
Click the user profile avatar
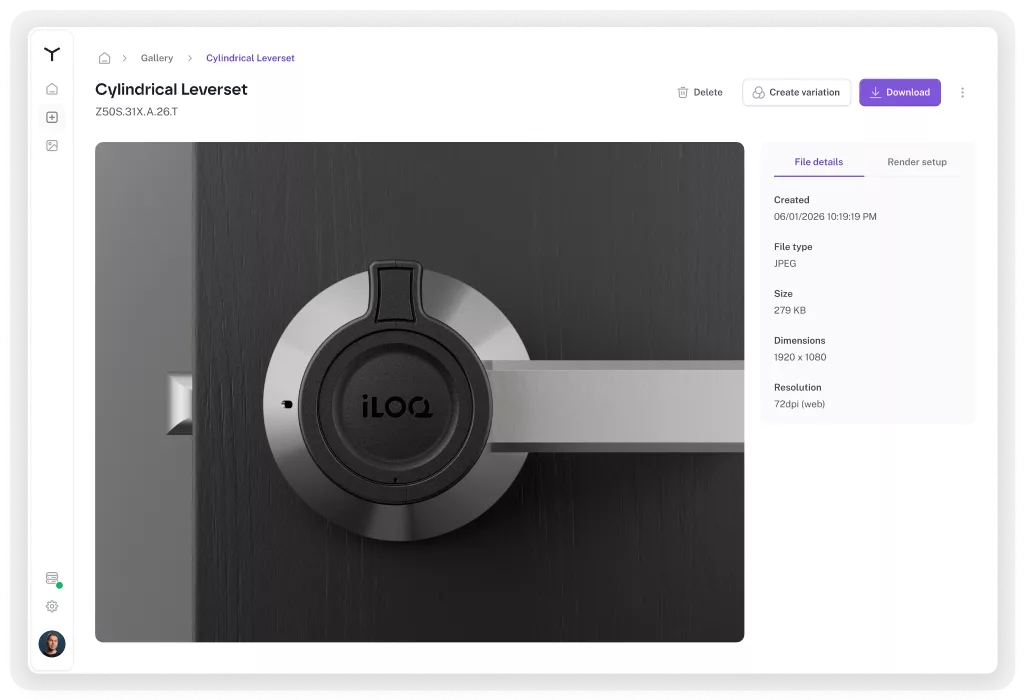(52, 644)
